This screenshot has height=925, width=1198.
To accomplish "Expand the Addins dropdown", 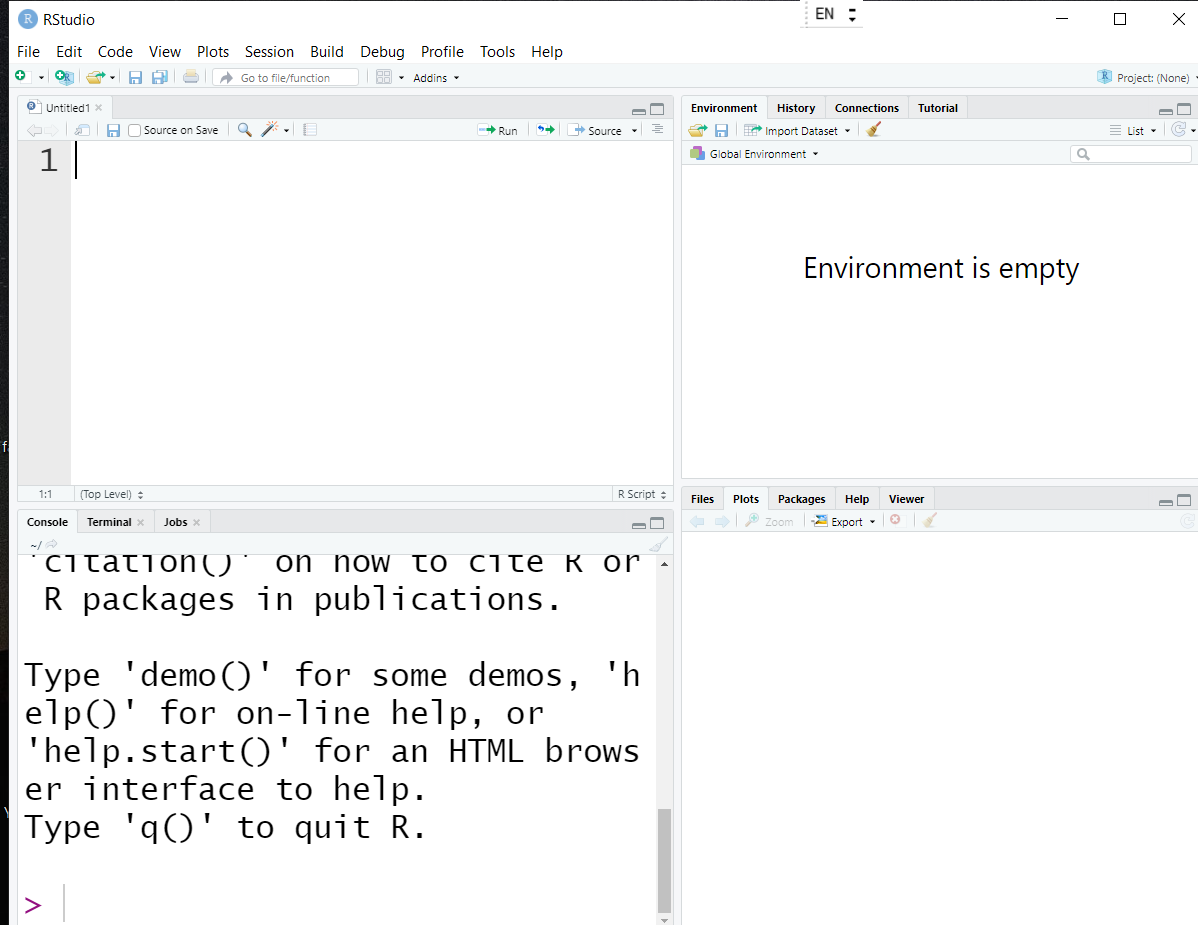I will coord(436,78).
